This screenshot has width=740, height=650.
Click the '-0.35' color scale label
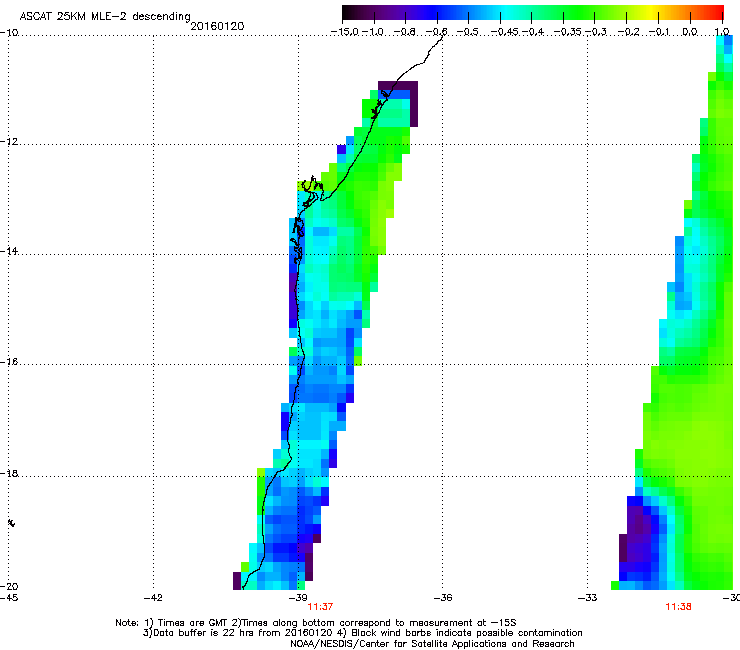point(567,32)
